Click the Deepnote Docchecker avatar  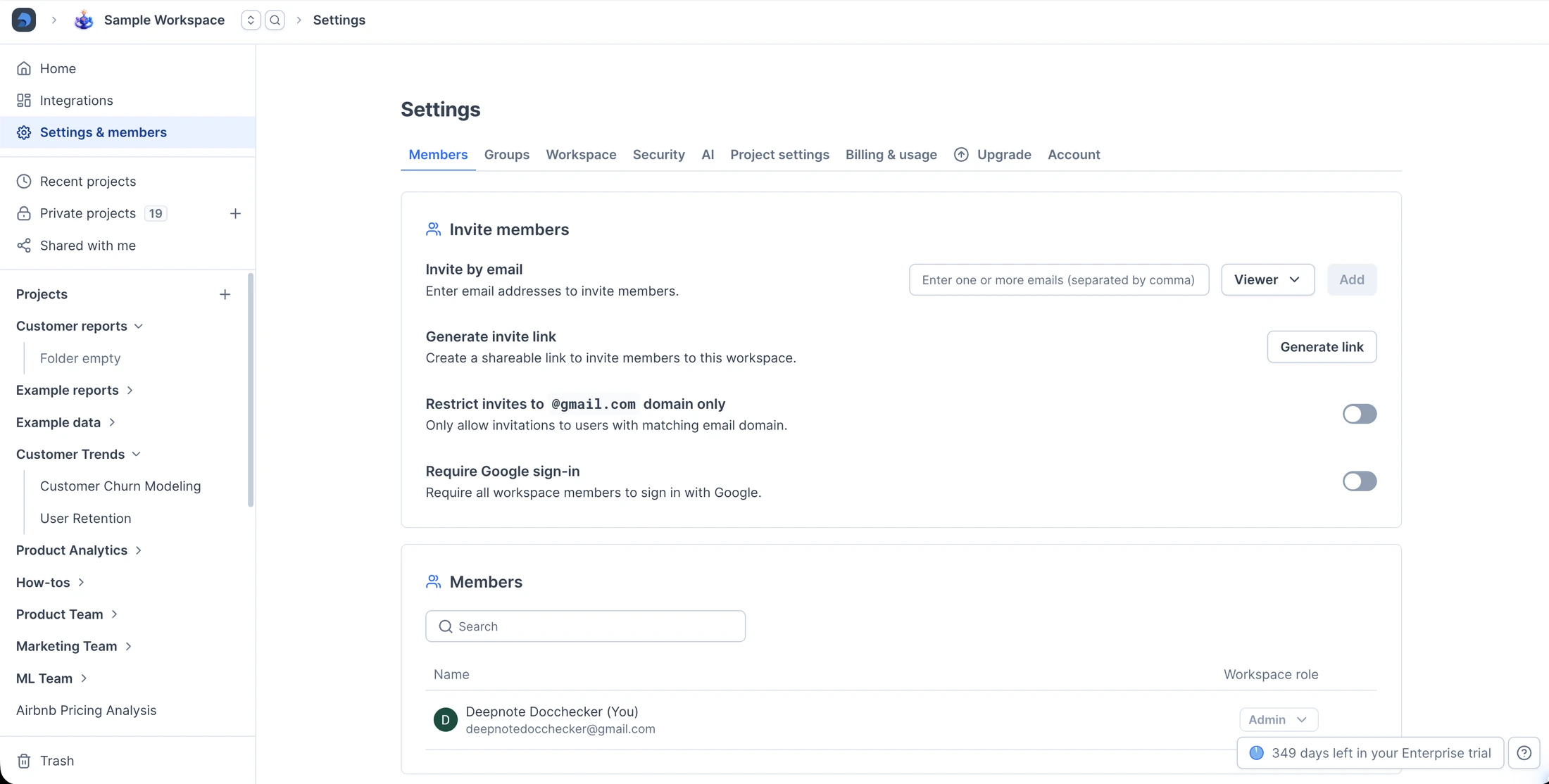[x=446, y=720]
